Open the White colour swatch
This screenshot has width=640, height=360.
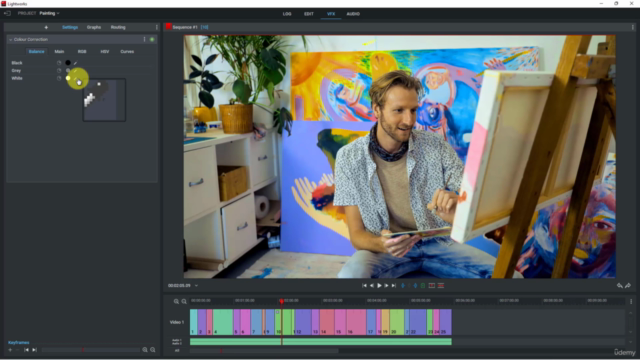point(68,78)
